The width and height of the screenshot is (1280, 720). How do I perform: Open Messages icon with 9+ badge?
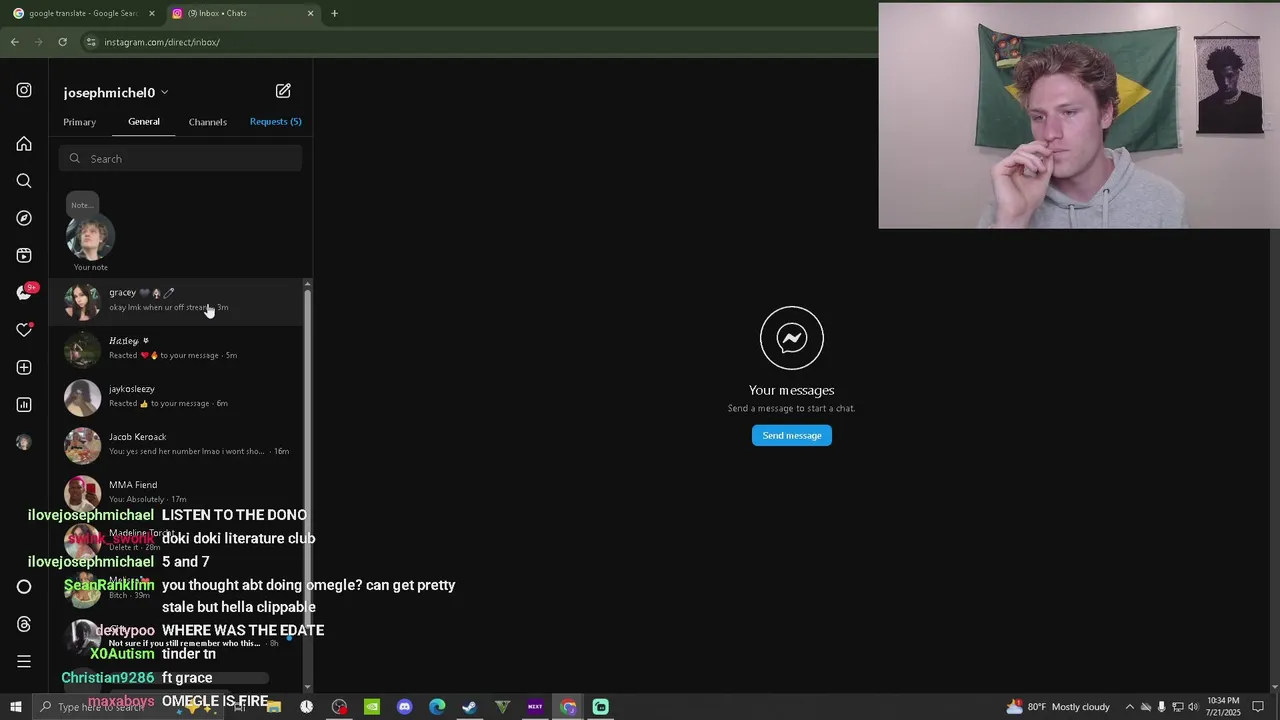25,292
